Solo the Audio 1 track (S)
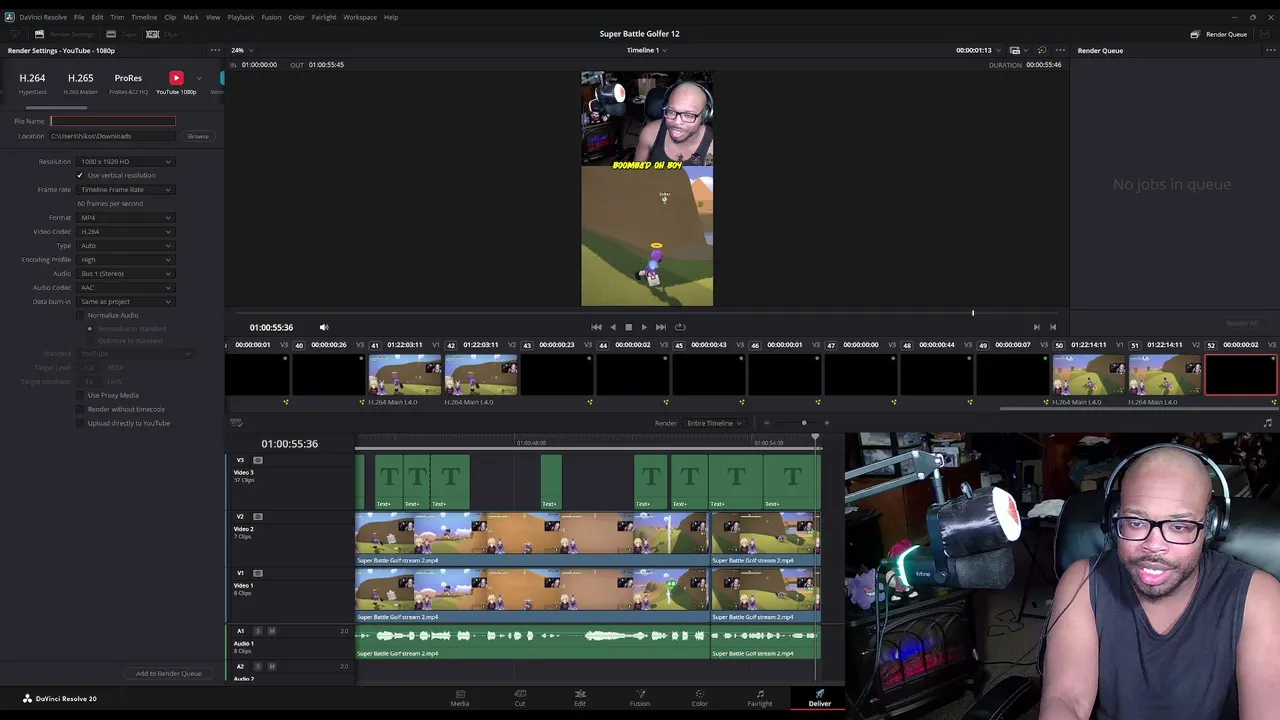Viewport: 1280px width, 720px height. (258, 631)
